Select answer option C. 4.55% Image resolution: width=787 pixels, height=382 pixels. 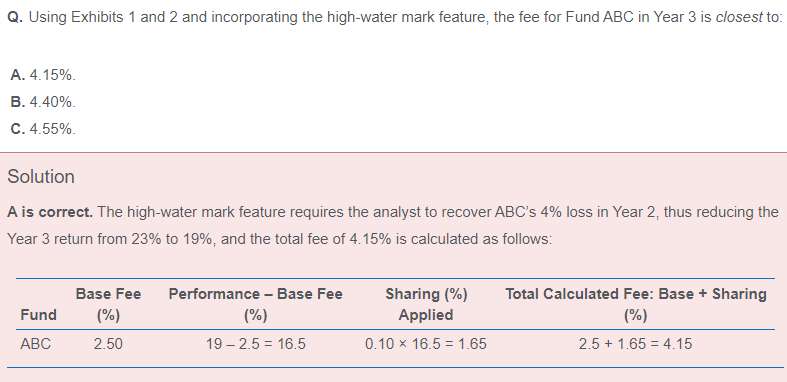tap(43, 130)
